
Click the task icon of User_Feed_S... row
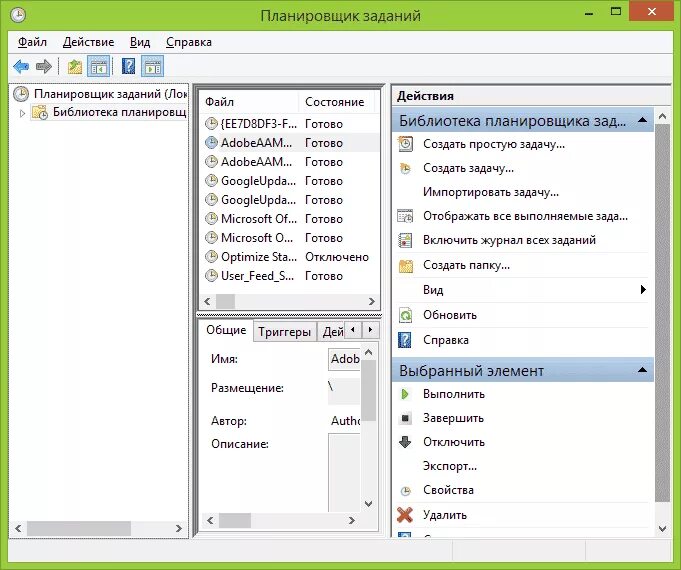tap(211, 275)
